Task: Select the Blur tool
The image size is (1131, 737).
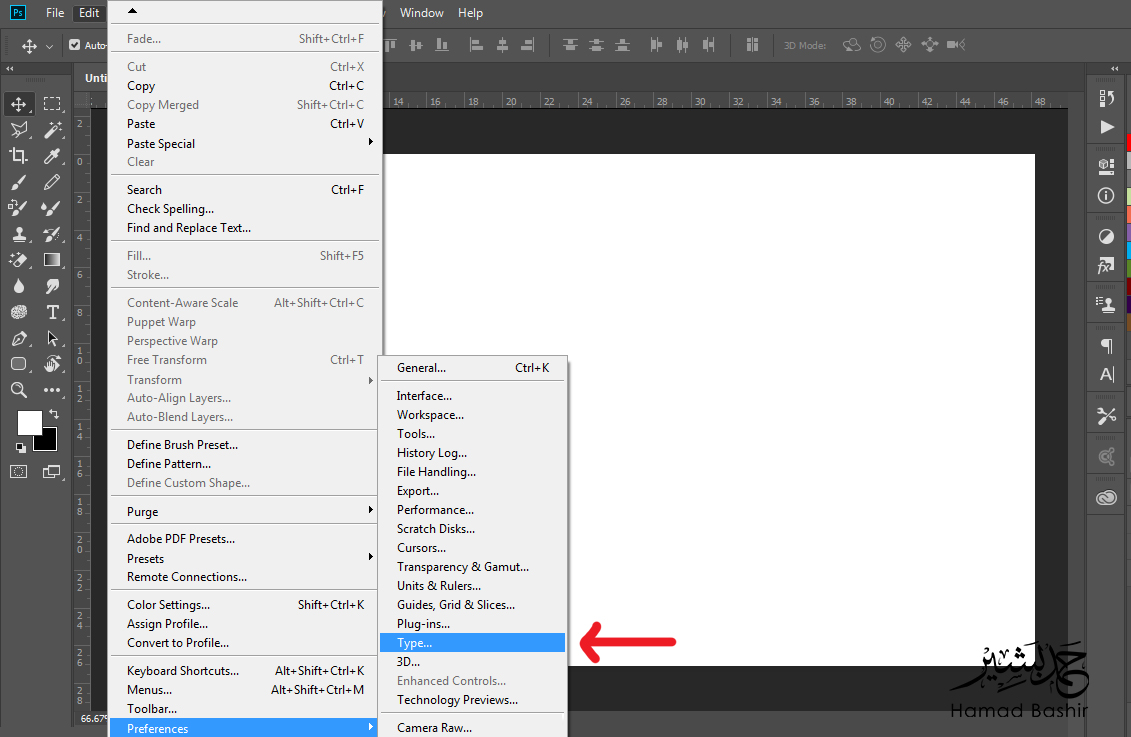Action: (19, 286)
